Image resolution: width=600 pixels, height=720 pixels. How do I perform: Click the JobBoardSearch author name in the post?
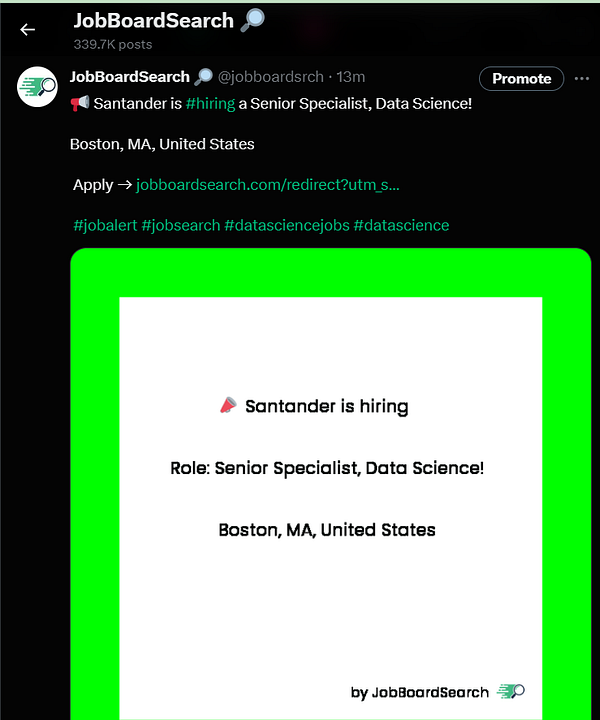tap(130, 77)
